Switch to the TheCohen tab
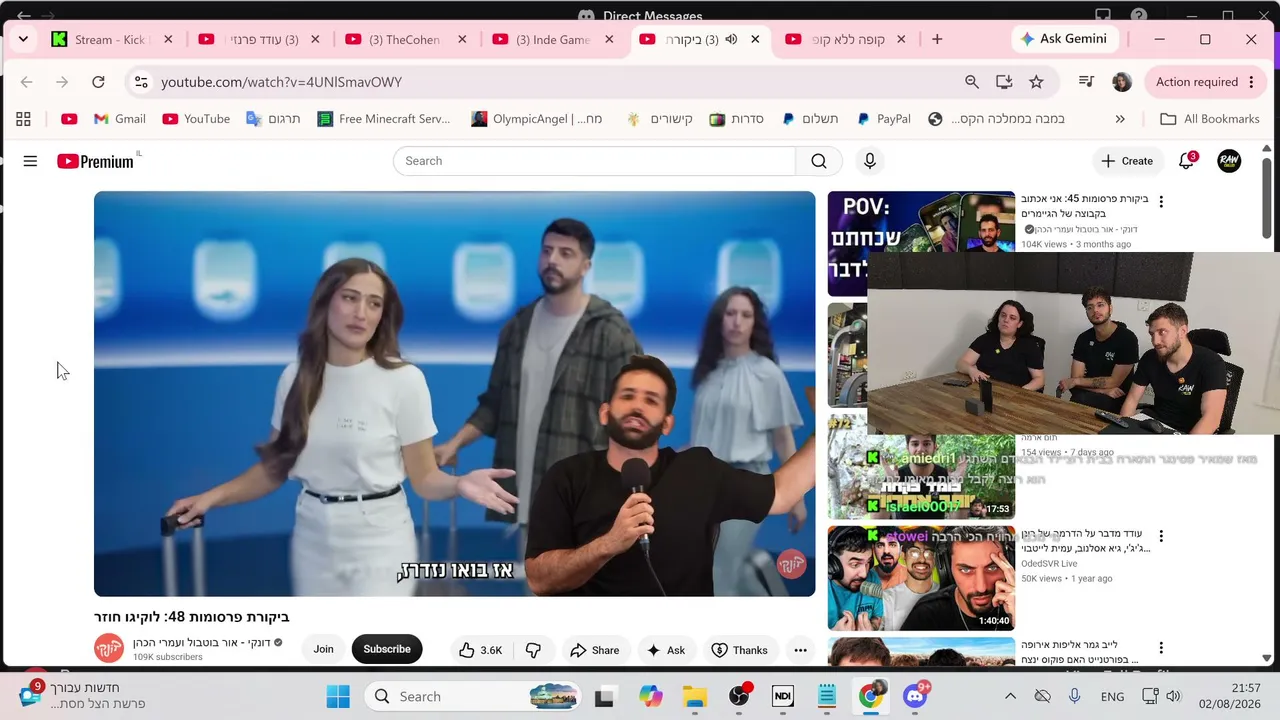This screenshot has width=1280, height=720. 407,40
